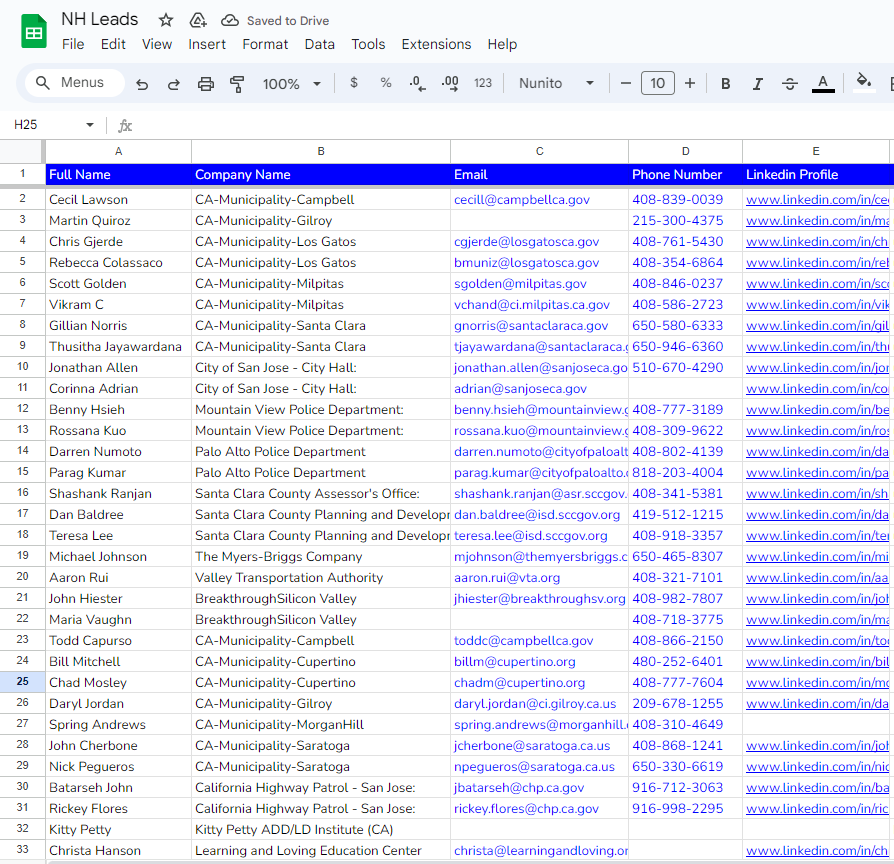Click the undo arrow icon
The image size is (894, 864).
coord(142,84)
